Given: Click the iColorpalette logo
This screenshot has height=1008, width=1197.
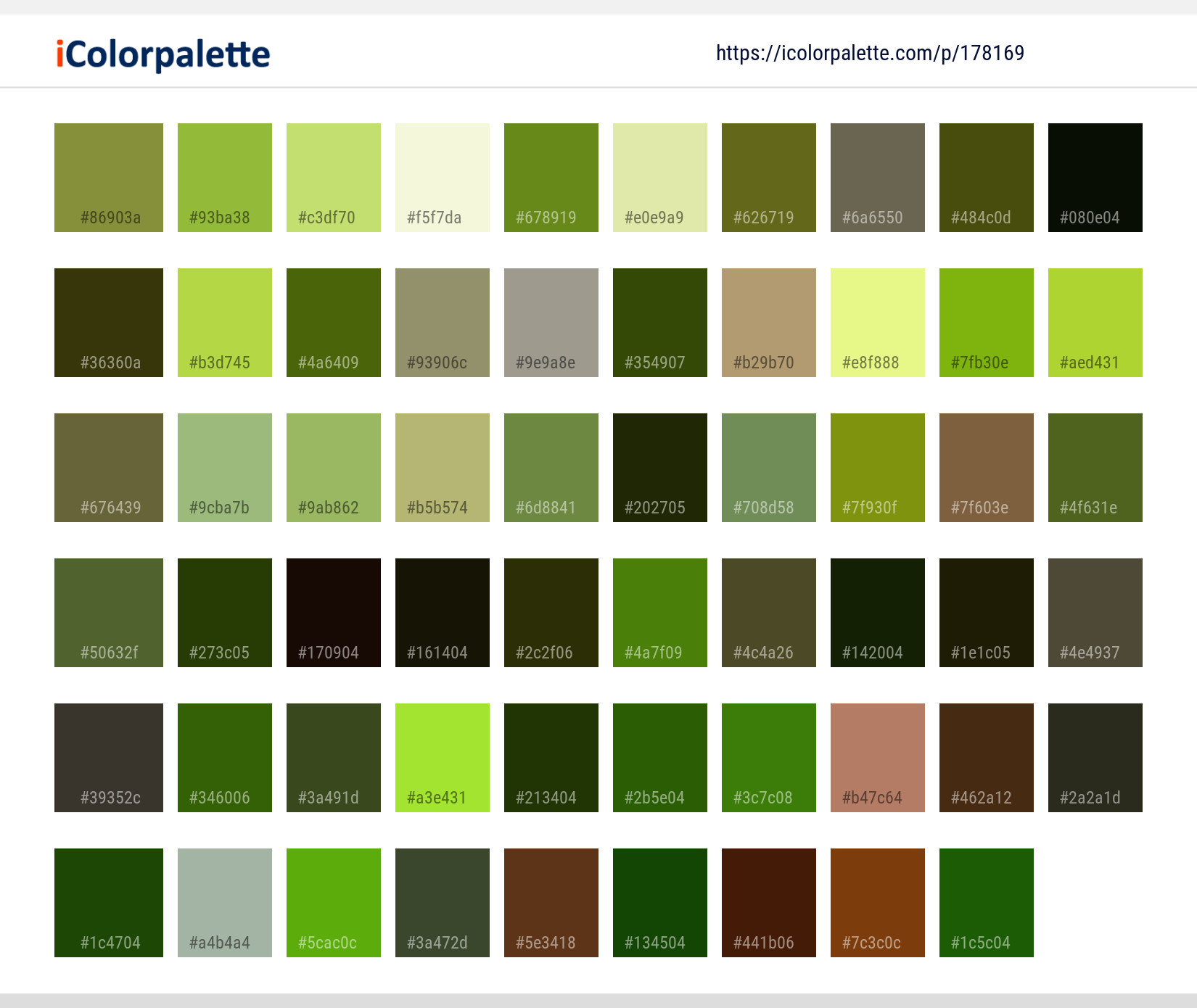Looking at the screenshot, I should pos(163,54).
